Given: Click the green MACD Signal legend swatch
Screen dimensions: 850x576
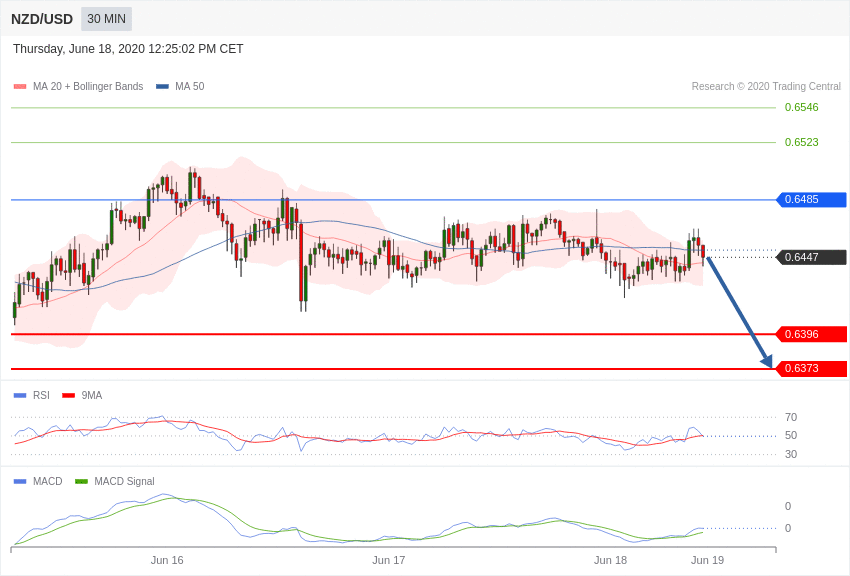Looking at the screenshot, I should click(x=81, y=482).
